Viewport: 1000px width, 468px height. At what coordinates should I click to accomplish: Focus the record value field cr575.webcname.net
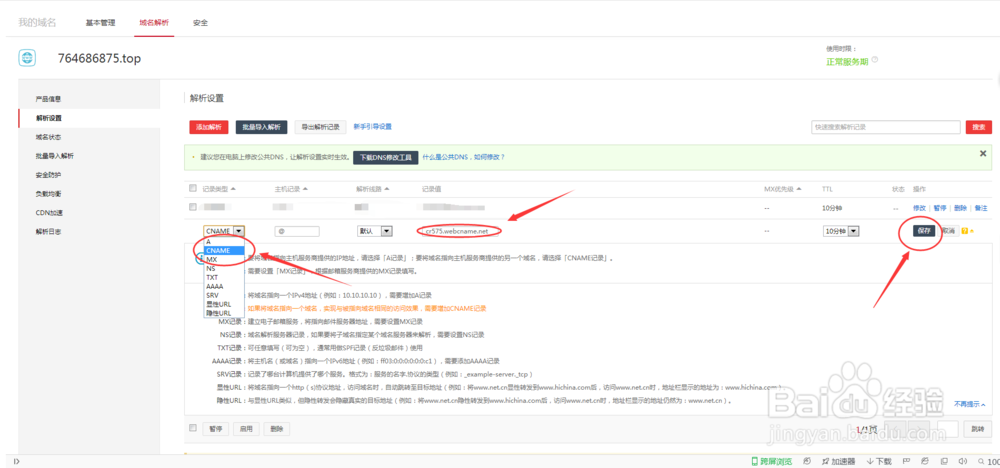pos(460,231)
